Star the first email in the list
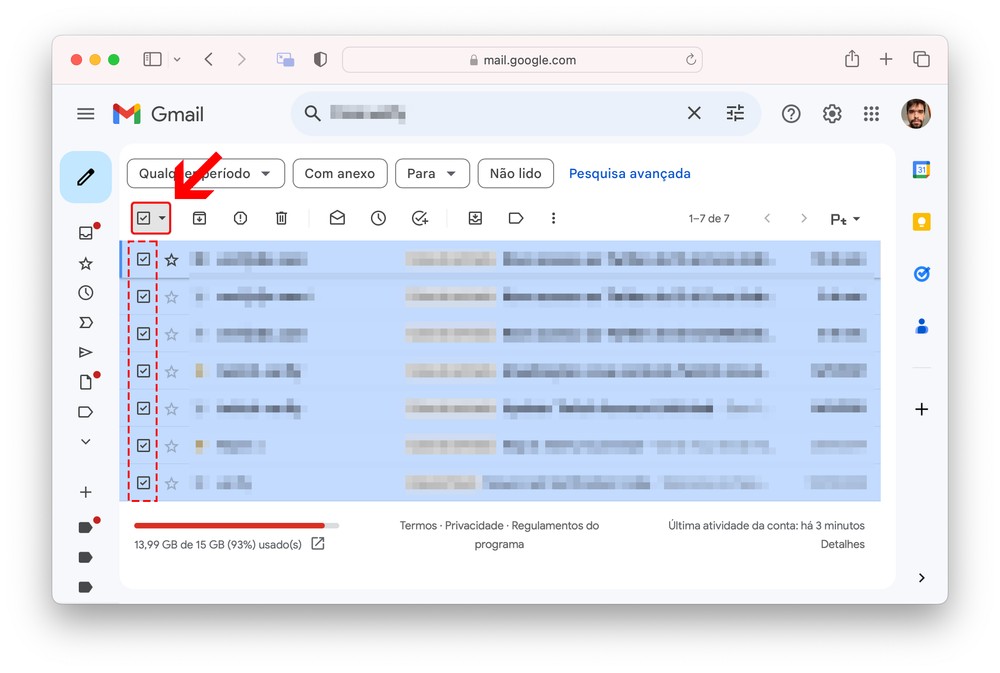Viewport: 1000px width, 673px height. point(171,260)
